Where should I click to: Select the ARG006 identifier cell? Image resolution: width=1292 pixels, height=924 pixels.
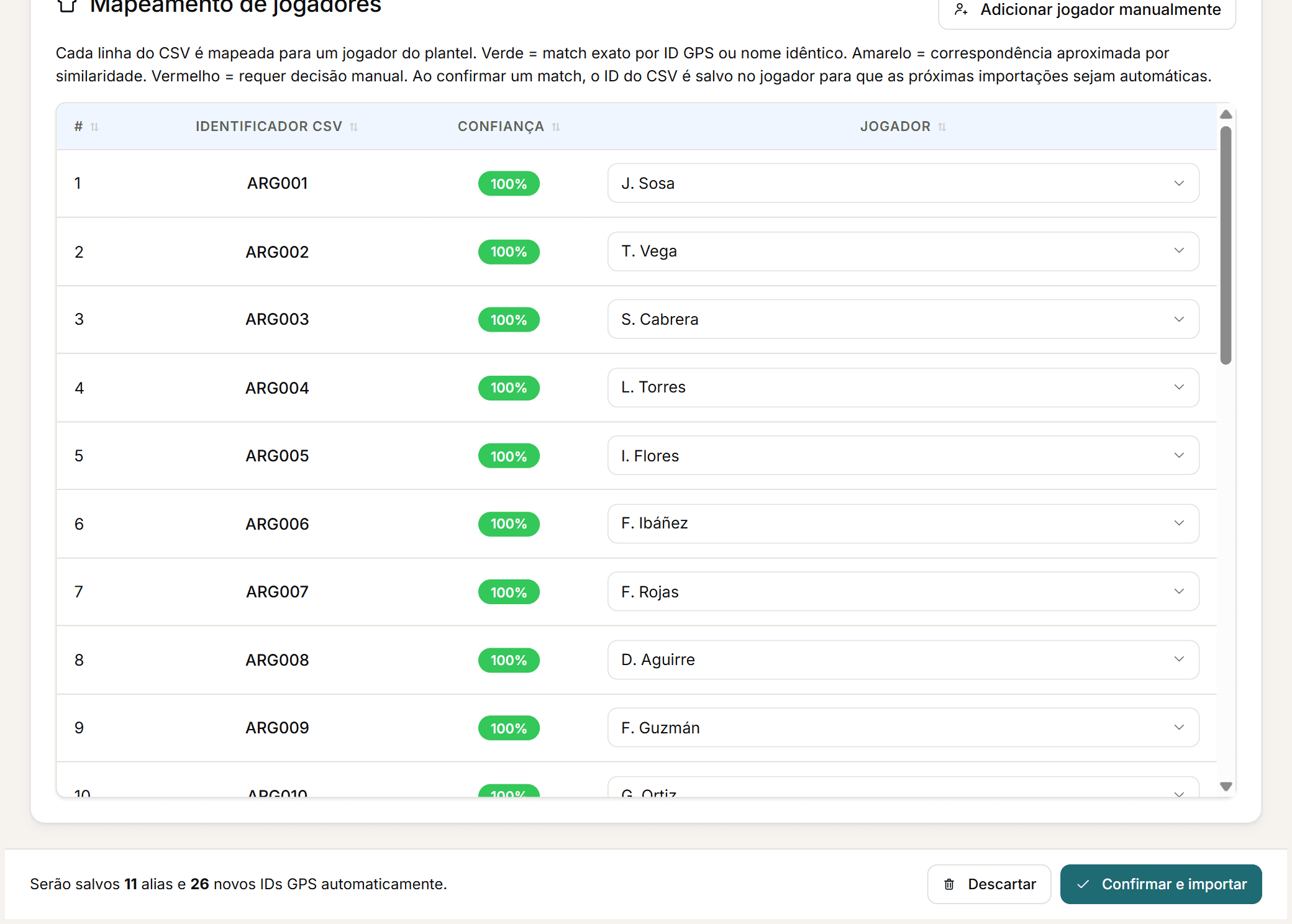[278, 524]
